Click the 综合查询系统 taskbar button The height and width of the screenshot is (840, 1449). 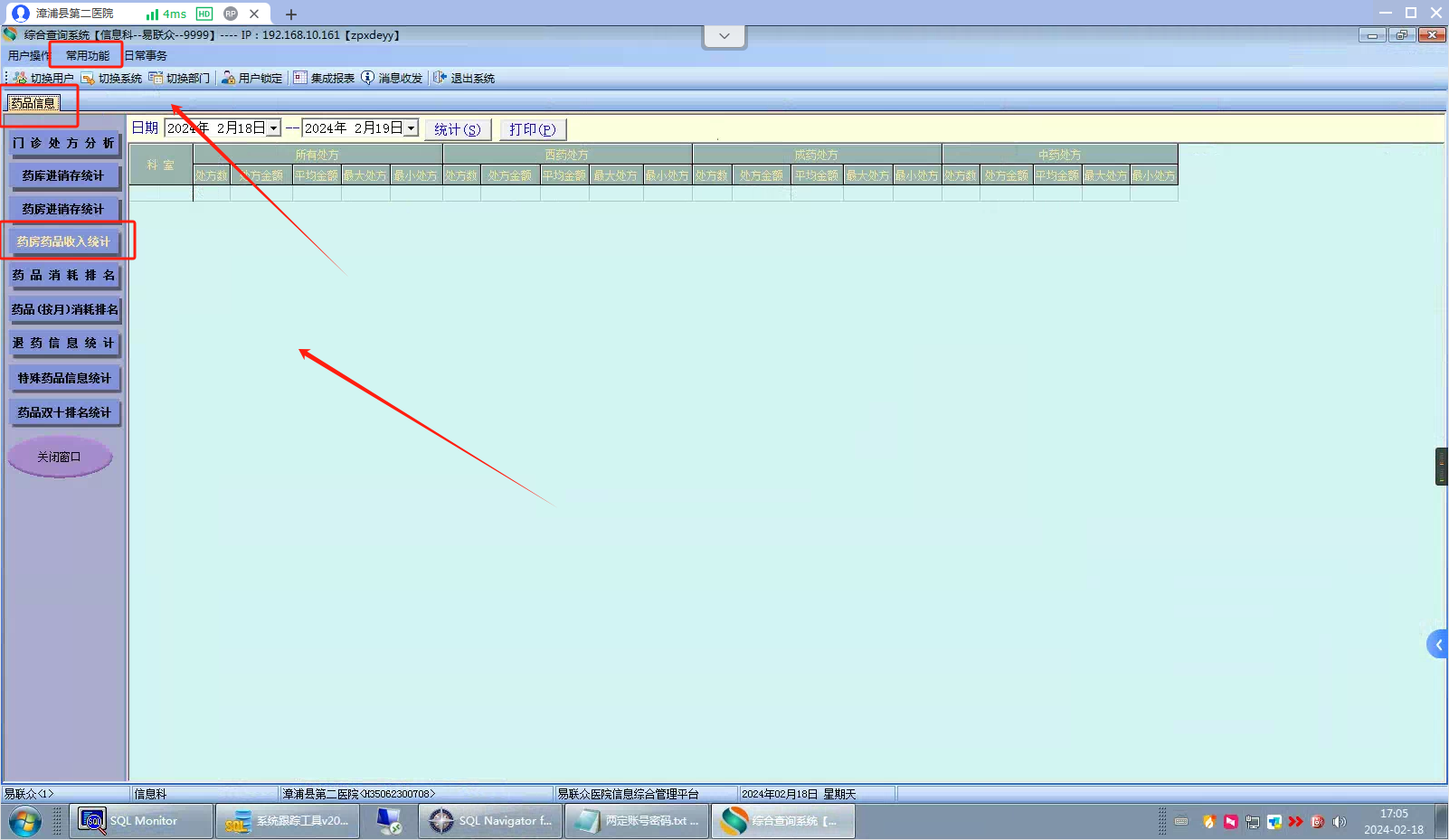point(783,821)
